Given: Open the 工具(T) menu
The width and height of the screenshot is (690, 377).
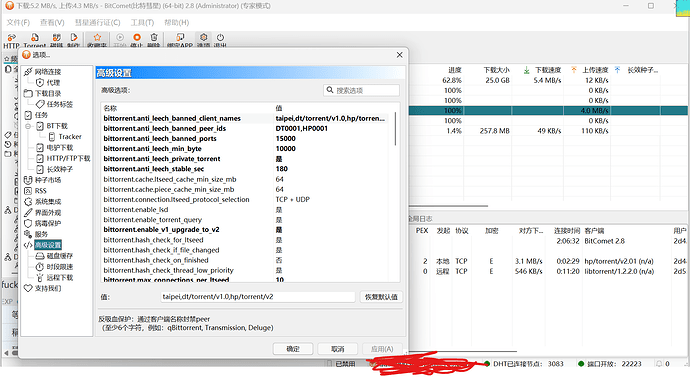Looking at the screenshot, I should [x=142, y=22].
